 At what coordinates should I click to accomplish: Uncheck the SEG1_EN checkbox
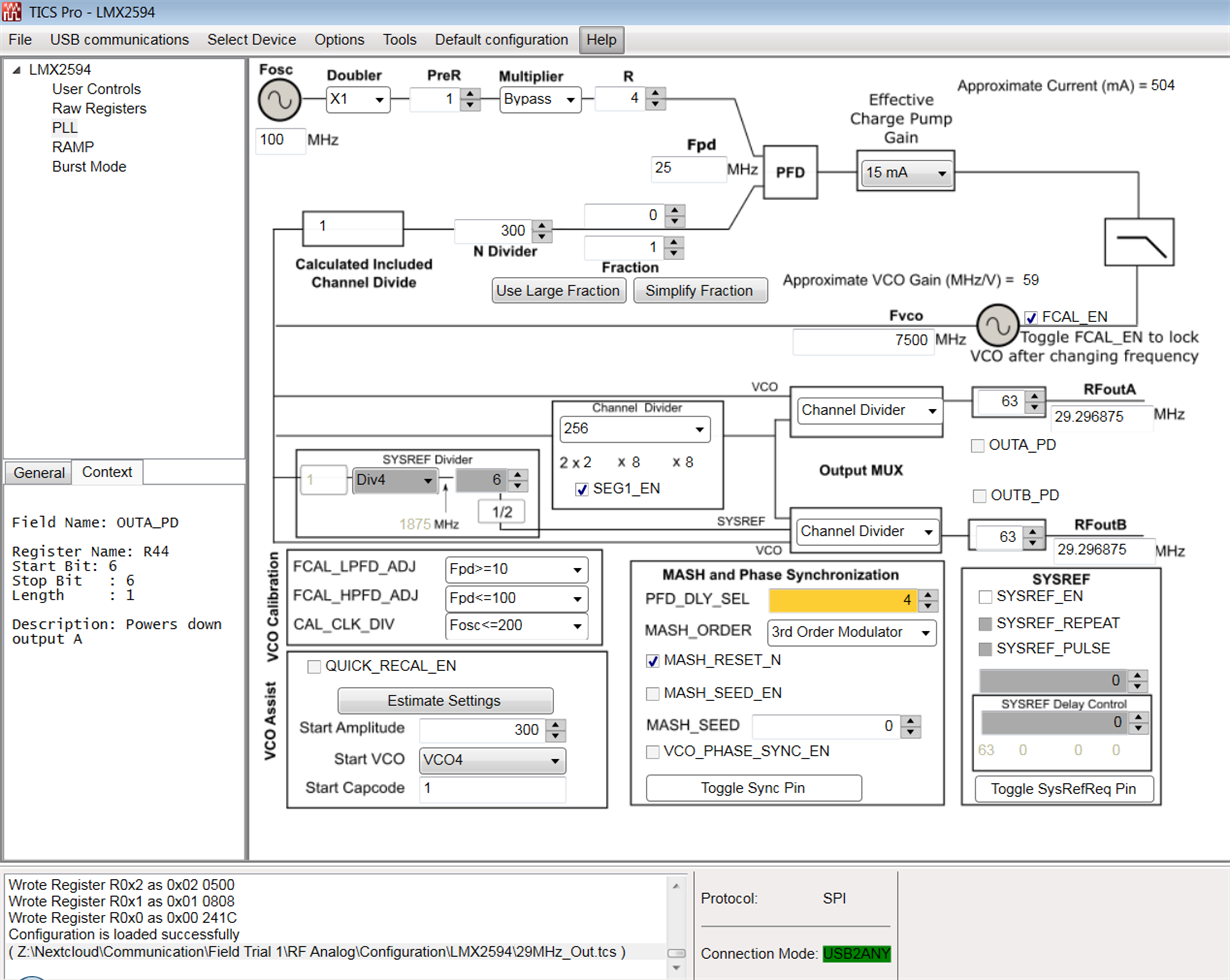(582, 489)
